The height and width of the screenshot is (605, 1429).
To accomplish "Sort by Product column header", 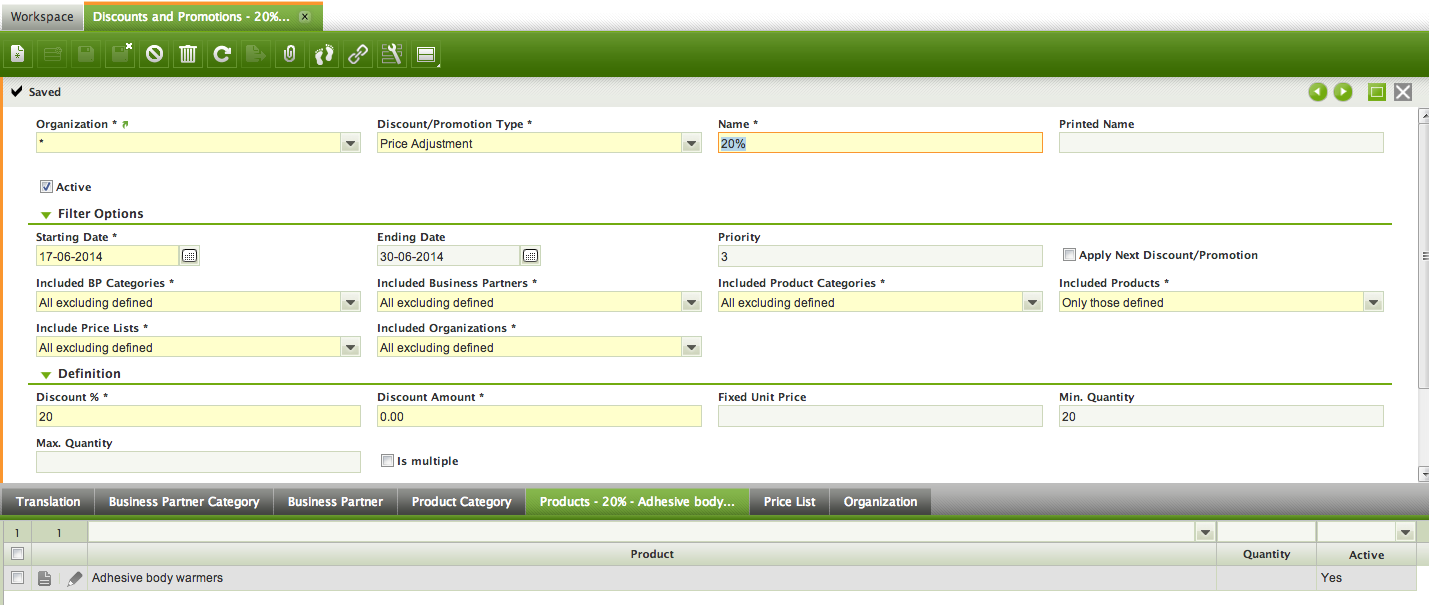I will pos(652,554).
